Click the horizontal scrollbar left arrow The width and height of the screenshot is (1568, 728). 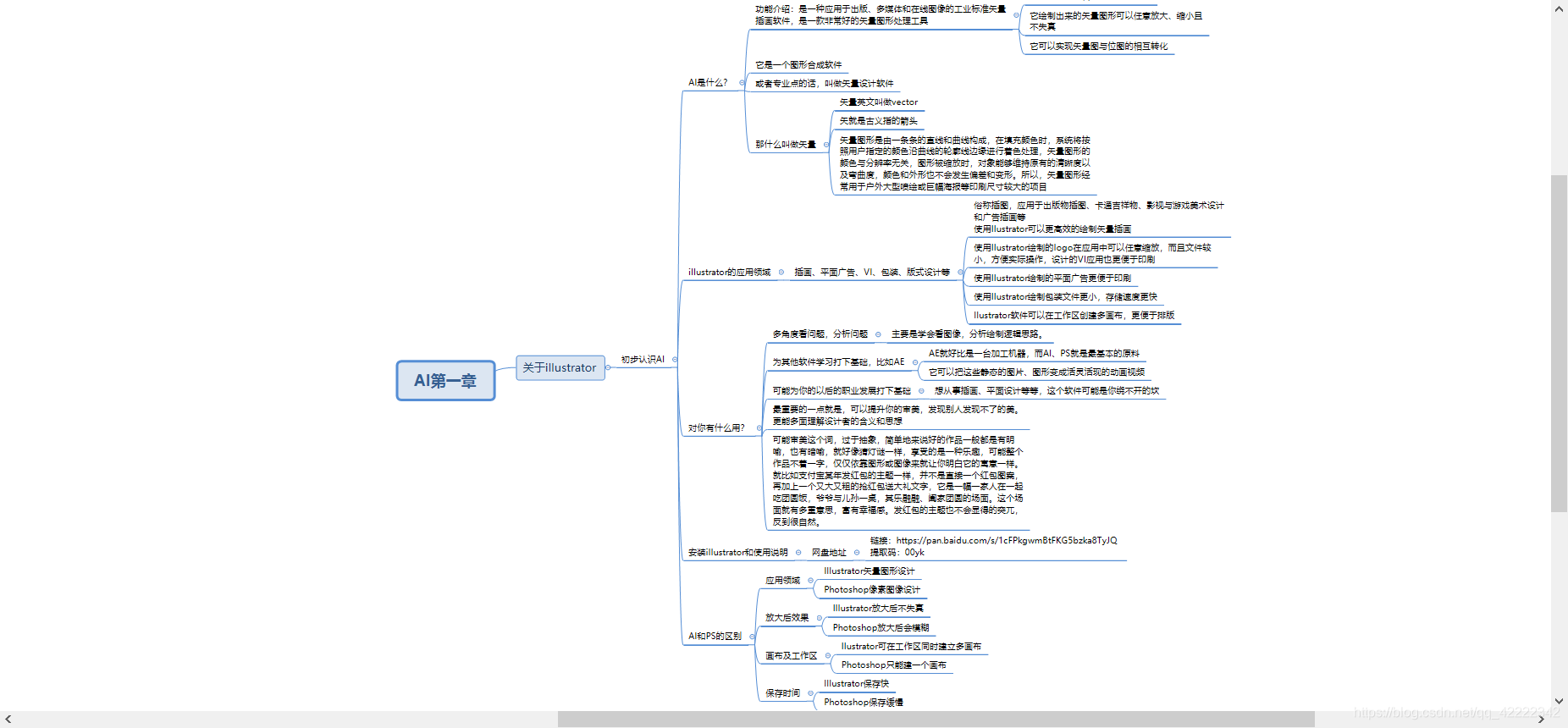tap(8, 720)
